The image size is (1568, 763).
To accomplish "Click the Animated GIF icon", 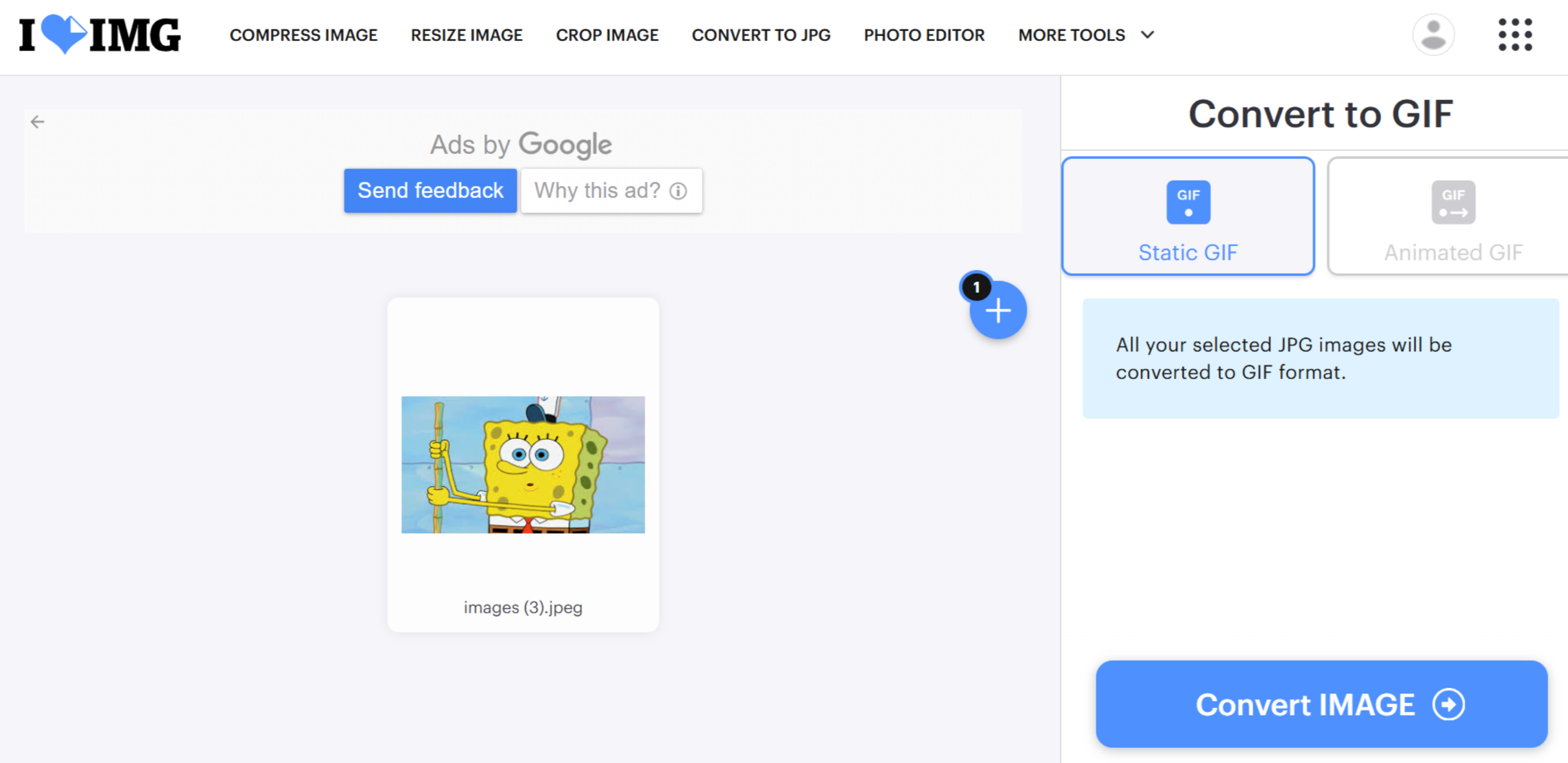I will (x=1454, y=202).
